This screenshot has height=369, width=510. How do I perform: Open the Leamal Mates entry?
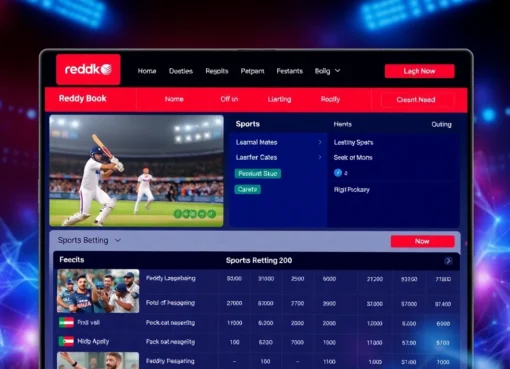coord(256,142)
